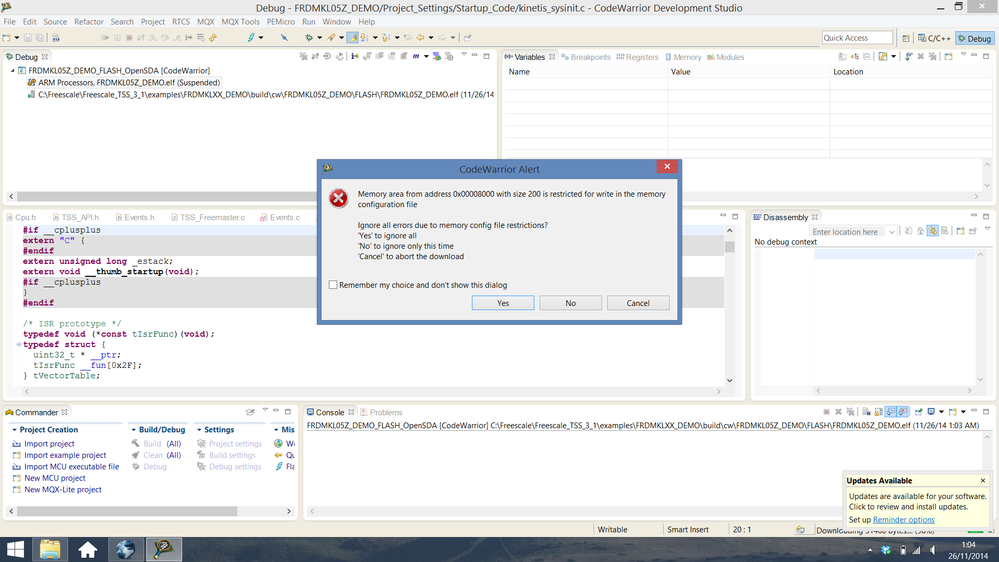
Task: Open the back navigation history dropdown
Action: 431,38
